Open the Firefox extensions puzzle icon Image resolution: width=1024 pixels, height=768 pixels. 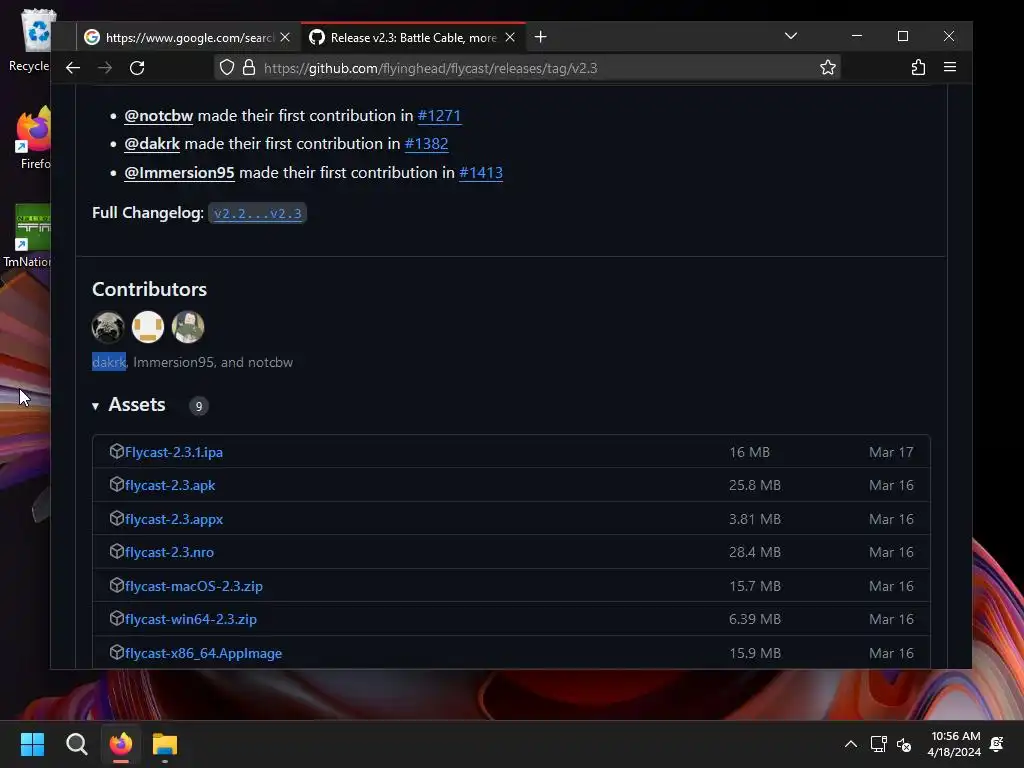(x=918, y=67)
